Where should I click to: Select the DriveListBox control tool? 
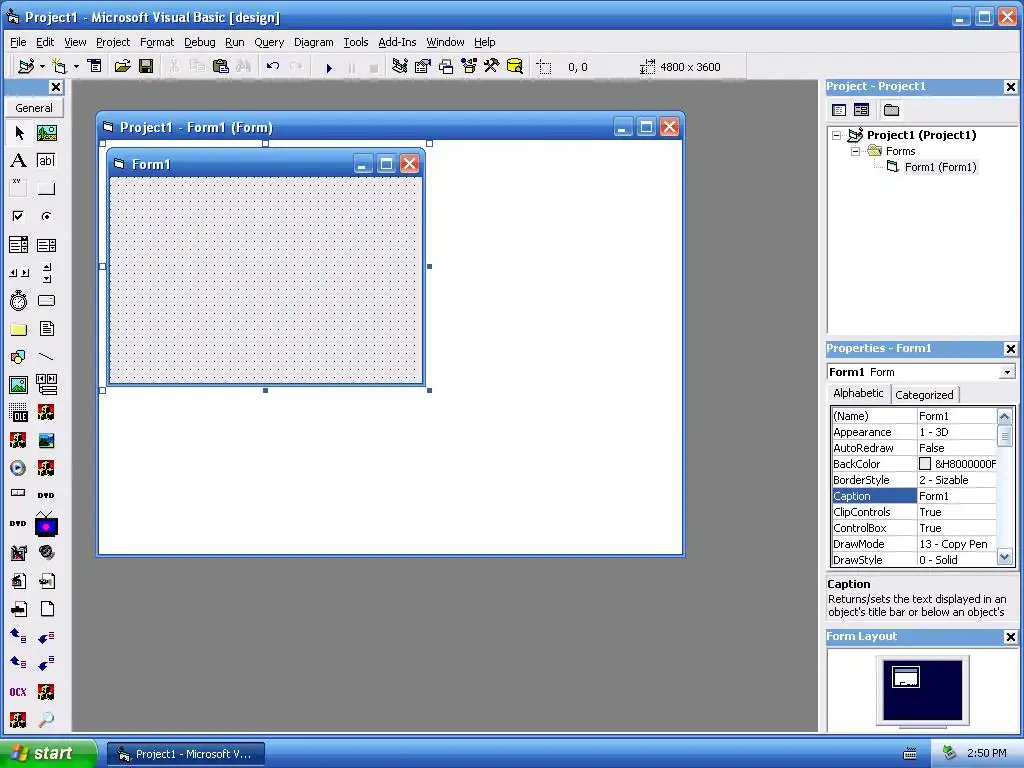pos(46,301)
